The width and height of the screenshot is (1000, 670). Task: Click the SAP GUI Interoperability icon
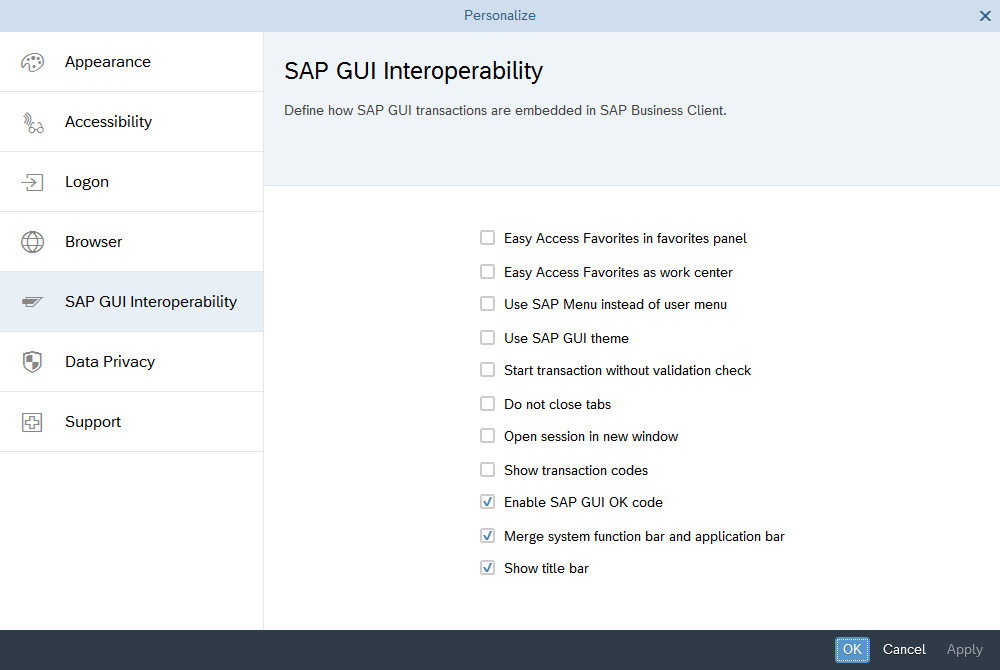[x=32, y=302]
